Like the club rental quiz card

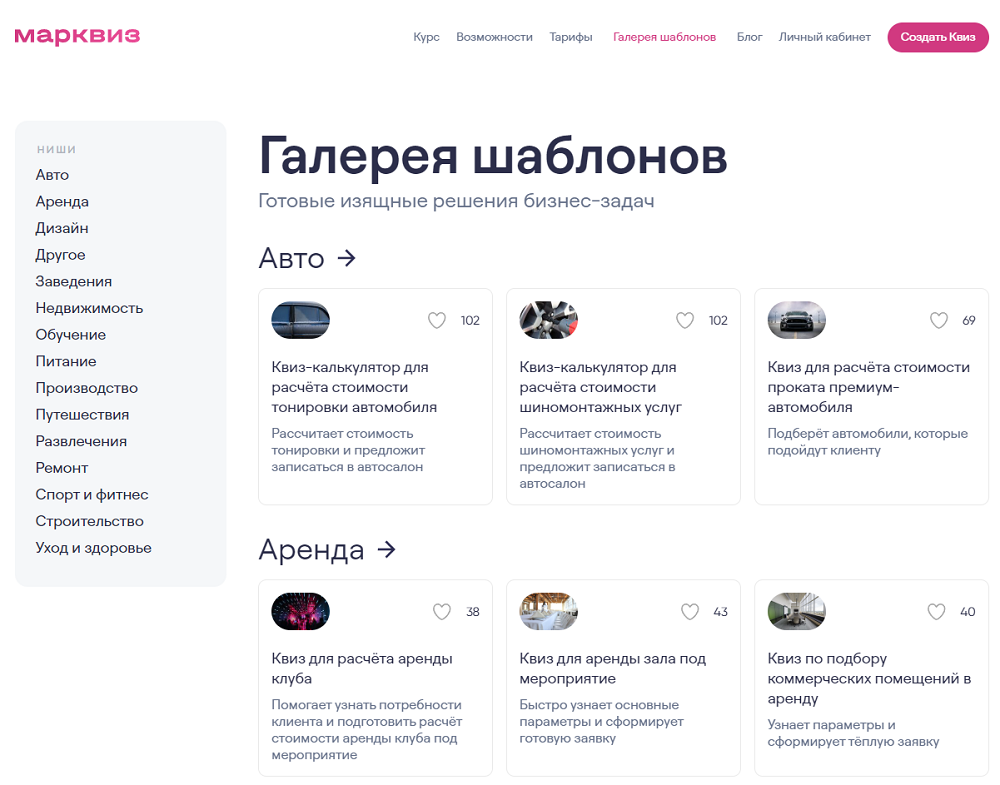click(442, 612)
